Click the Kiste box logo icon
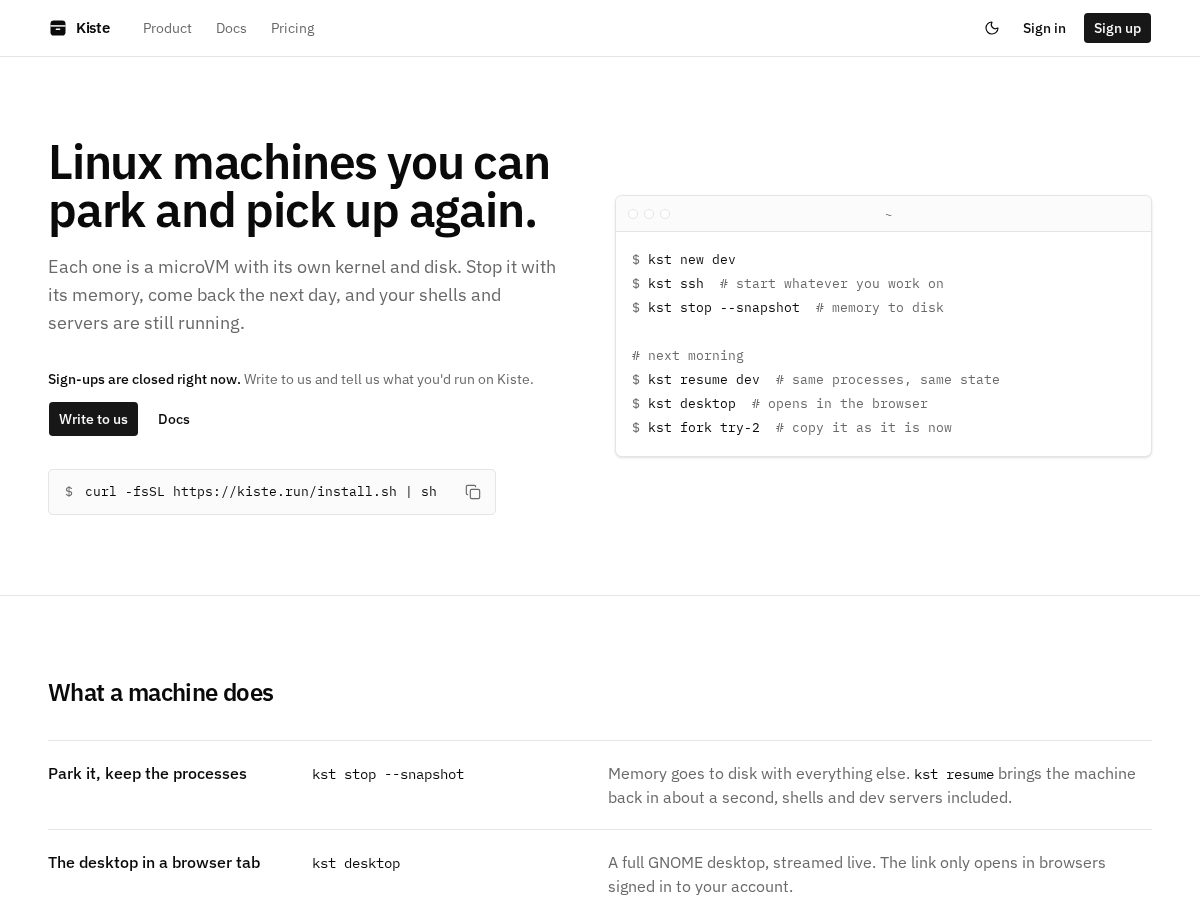This screenshot has width=1200, height=900. (58, 28)
